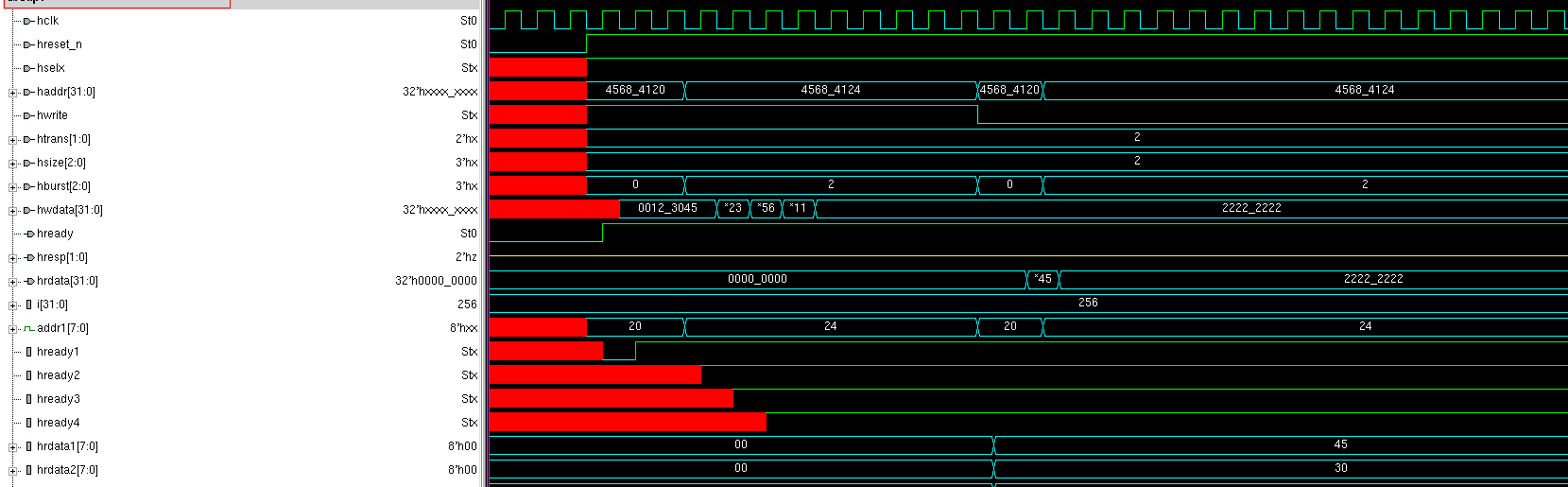Viewport: 1568px width, 487px height.
Task: Click the first 4568_4120 segment in haddr waveform
Action: pos(635,90)
